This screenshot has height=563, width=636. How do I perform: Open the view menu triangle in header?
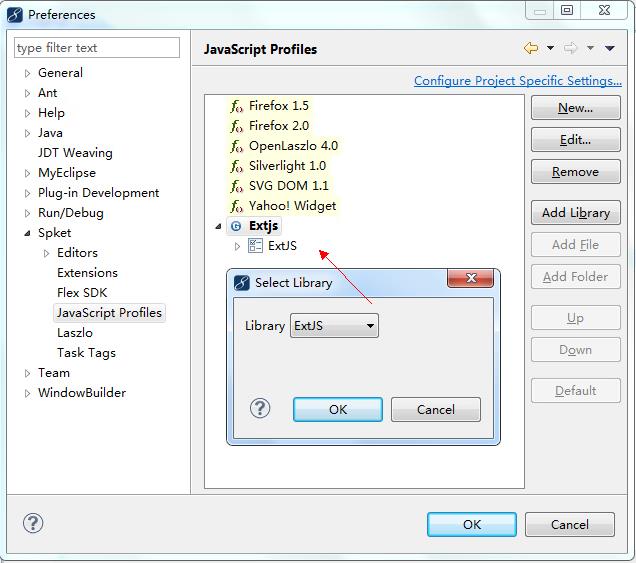click(610, 48)
